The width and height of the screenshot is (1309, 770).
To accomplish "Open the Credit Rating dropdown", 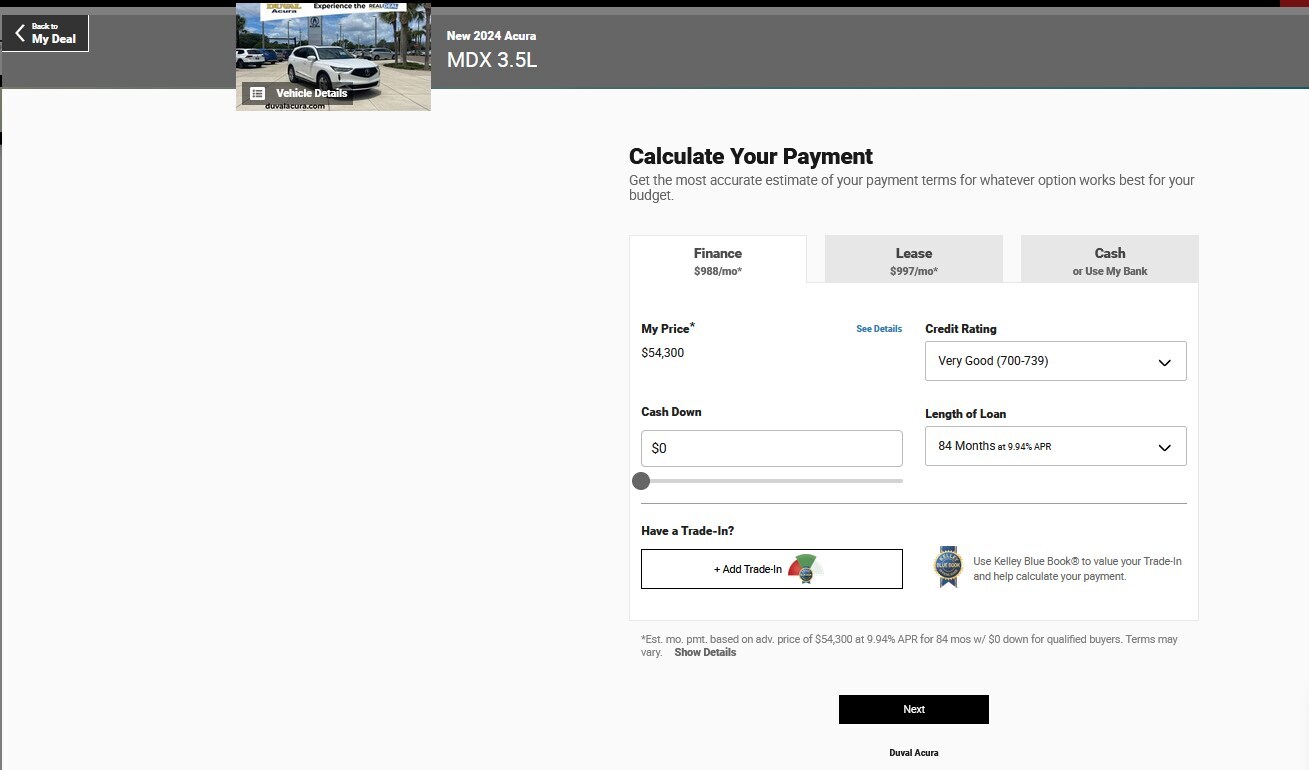I will coord(1055,361).
